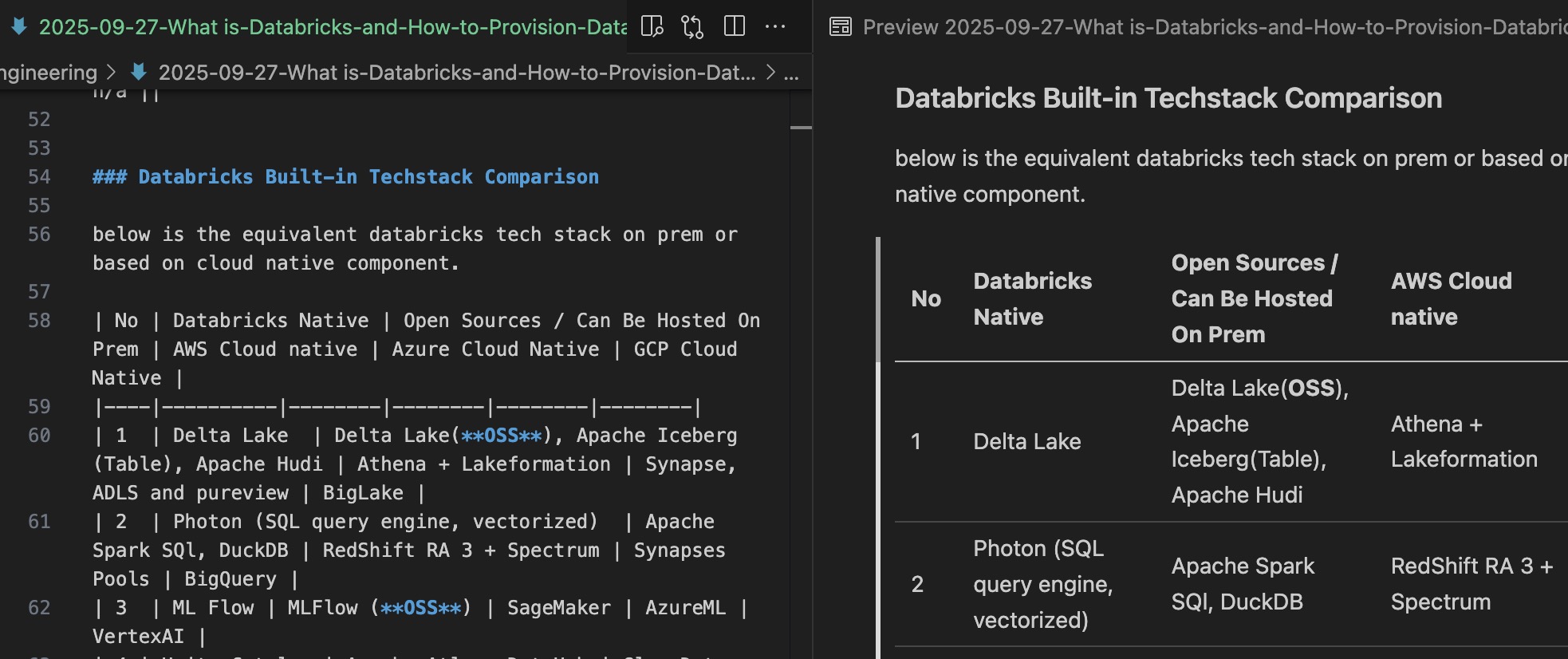
Task: Click line number 59 in gutter
Action: [x=39, y=407]
